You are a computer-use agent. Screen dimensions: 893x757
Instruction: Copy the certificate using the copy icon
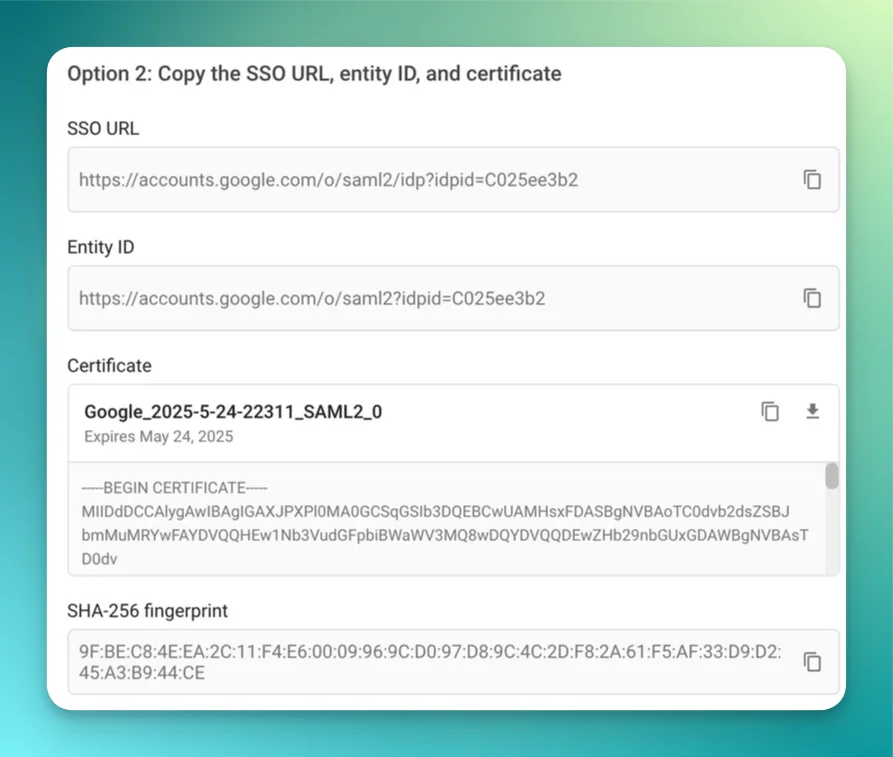click(x=770, y=411)
